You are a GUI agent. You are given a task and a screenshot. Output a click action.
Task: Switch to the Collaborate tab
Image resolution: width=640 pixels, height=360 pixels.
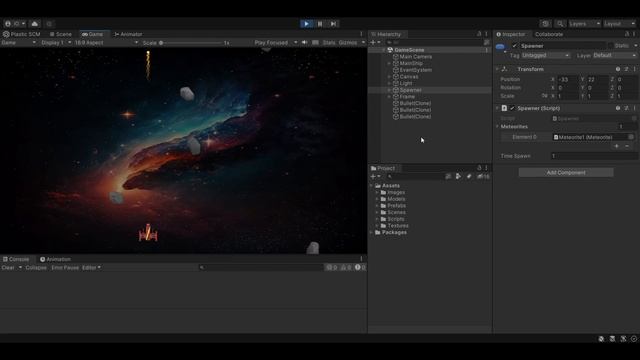click(x=549, y=34)
